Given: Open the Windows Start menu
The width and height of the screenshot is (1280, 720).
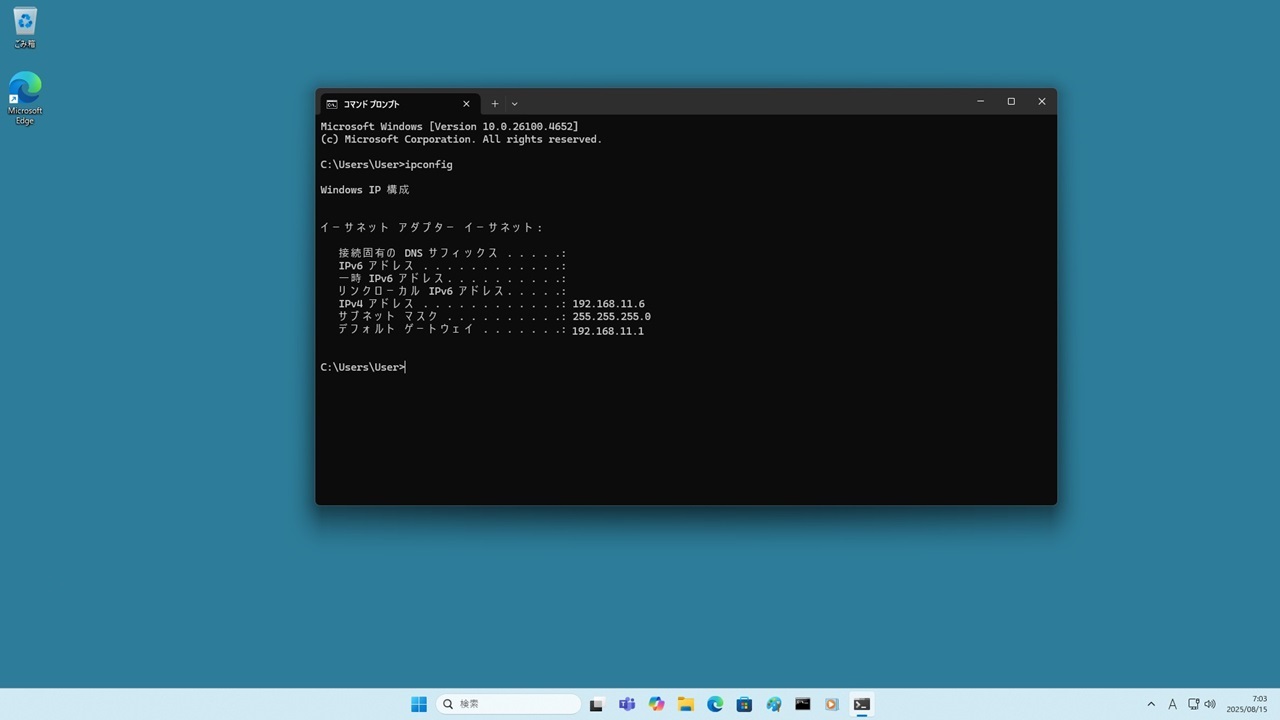Looking at the screenshot, I should click(419, 704).
